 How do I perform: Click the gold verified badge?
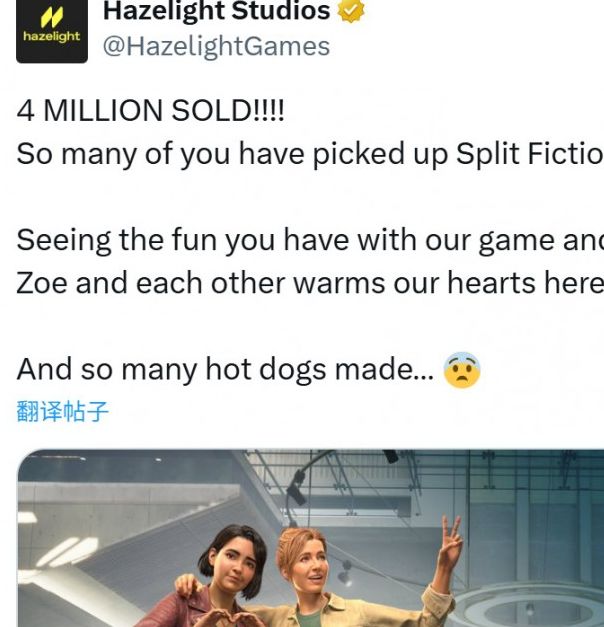tap(351, 10)
